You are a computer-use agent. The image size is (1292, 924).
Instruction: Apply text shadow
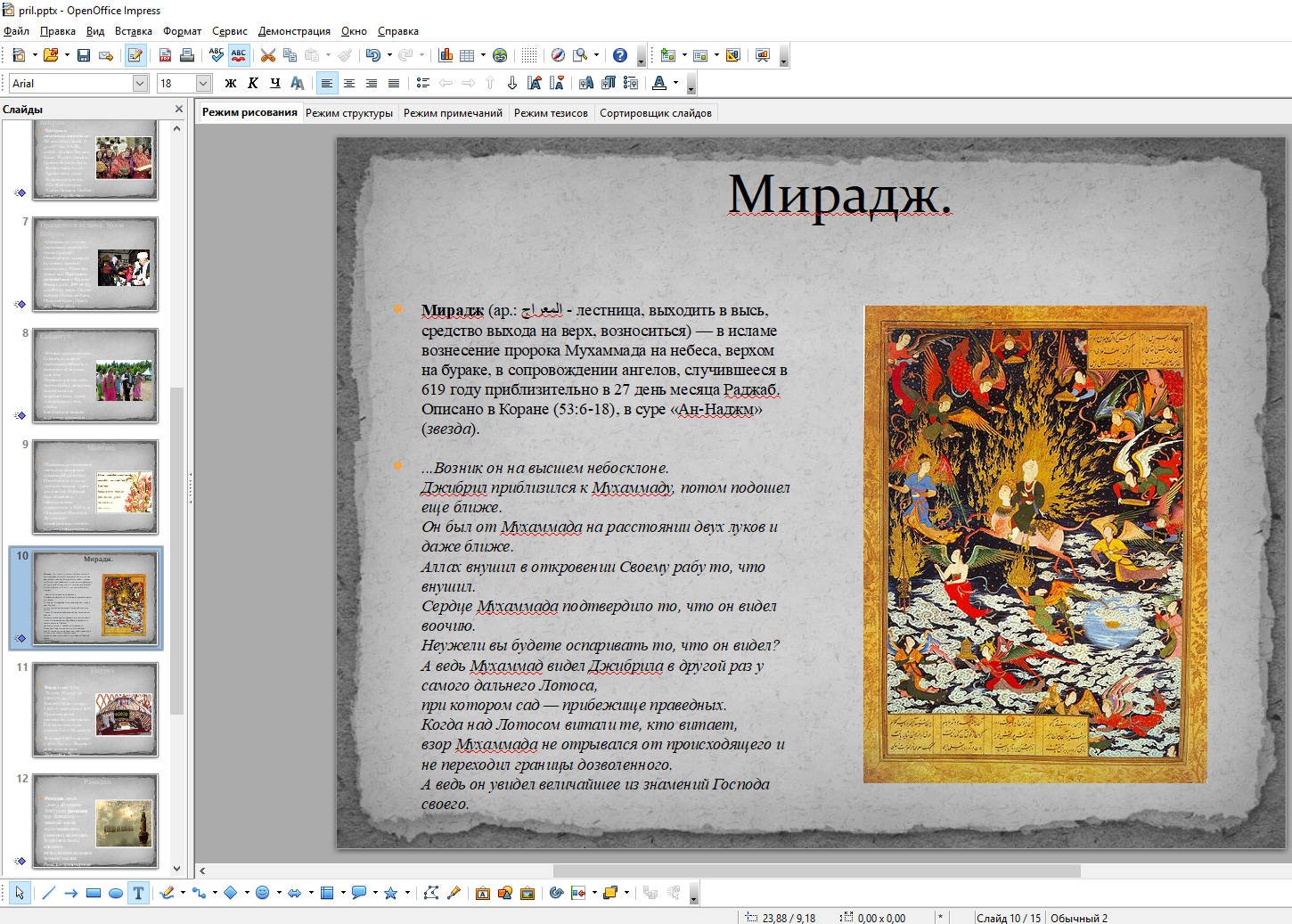click(298, 83)
